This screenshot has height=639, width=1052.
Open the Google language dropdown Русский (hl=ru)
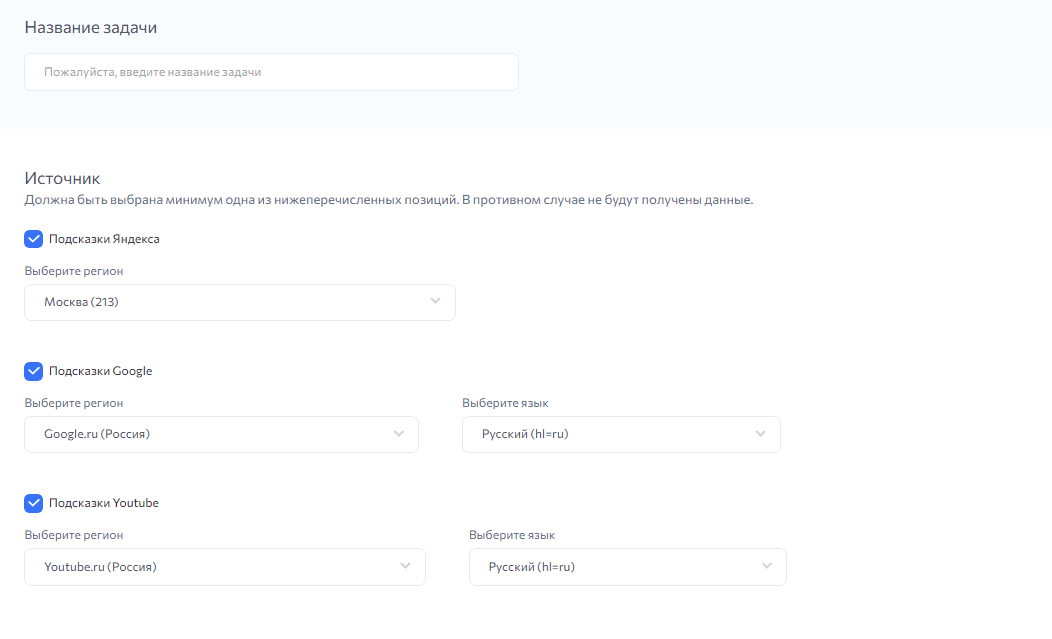pos(620,434)
